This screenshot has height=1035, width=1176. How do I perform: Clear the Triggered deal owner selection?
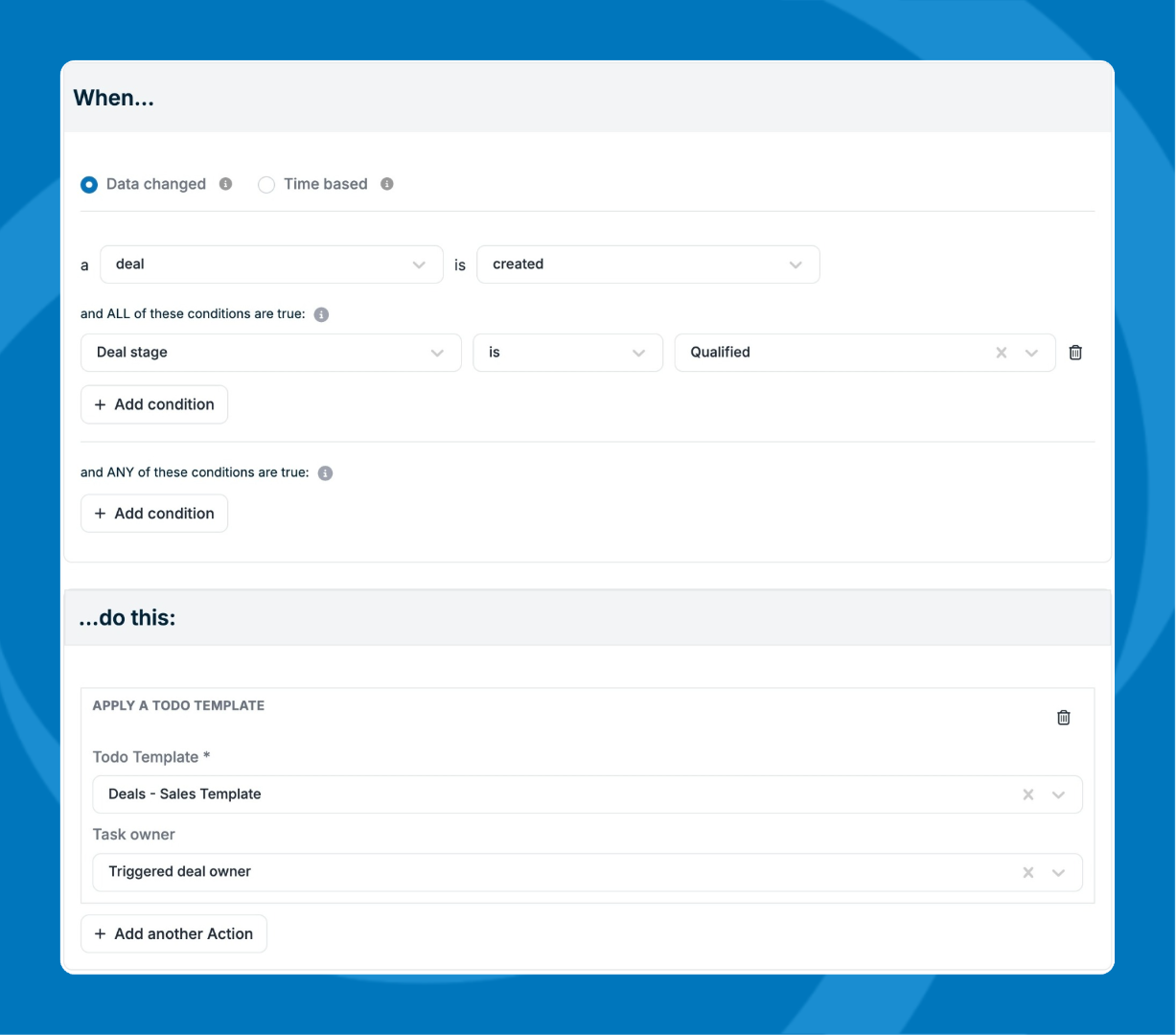point(1028,872)
